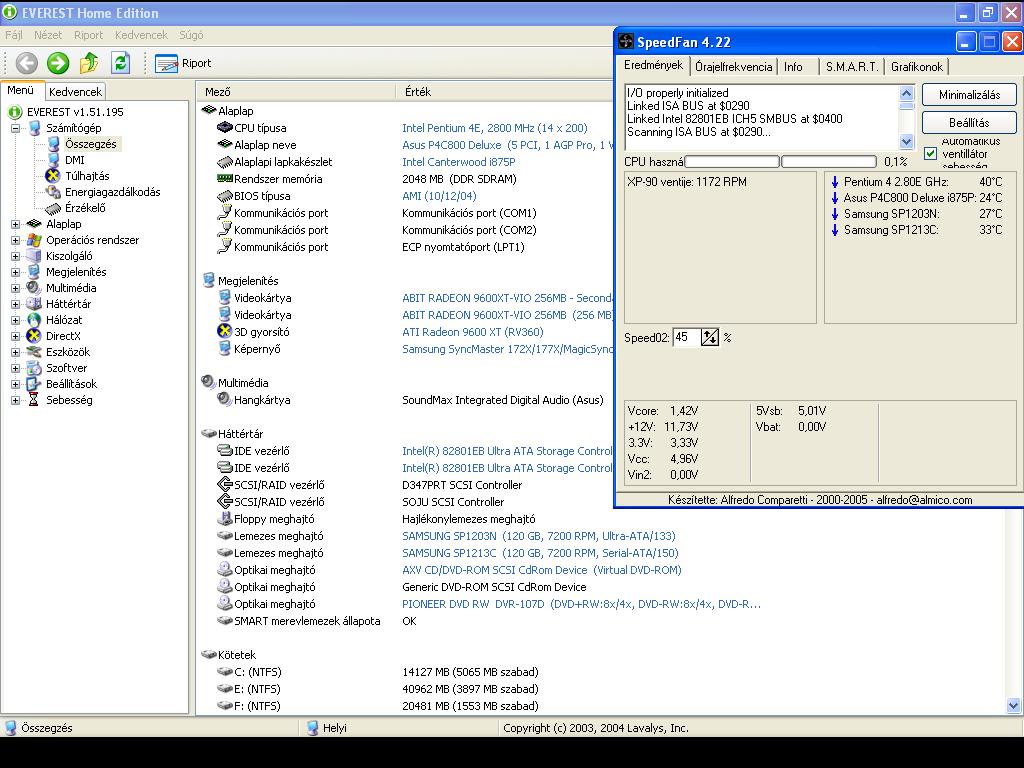The width and height of the screenshot is (1024, 768).
Task: Toggle the Automatikus ventillátor sebesség checkbox
Action: pyautogui.click(x=931, y=154)
